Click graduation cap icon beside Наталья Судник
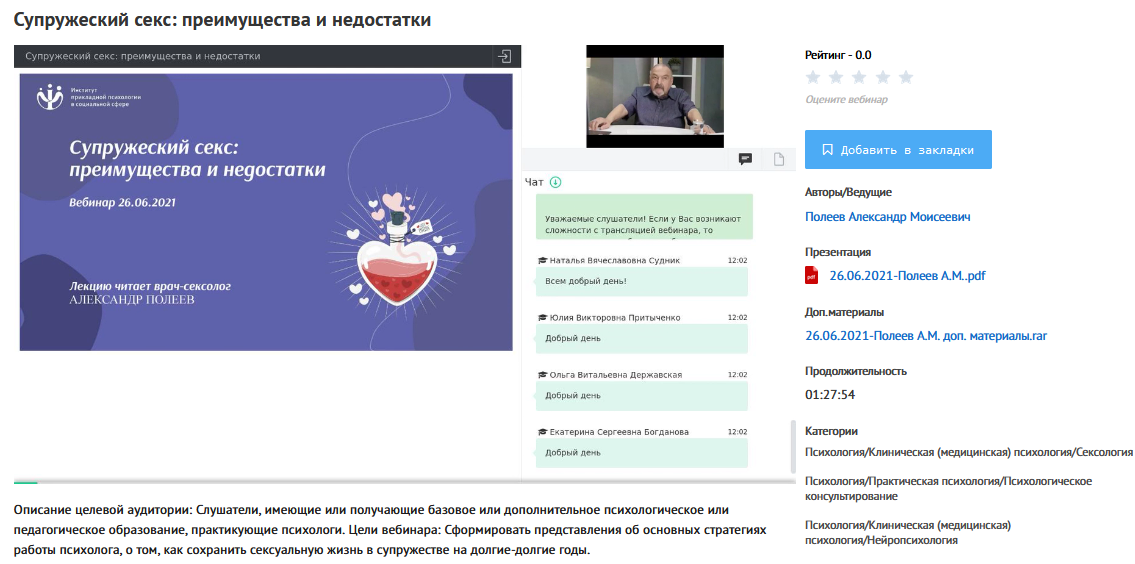Viewport: 1135px width, 564px height. [x=542, y=260]
